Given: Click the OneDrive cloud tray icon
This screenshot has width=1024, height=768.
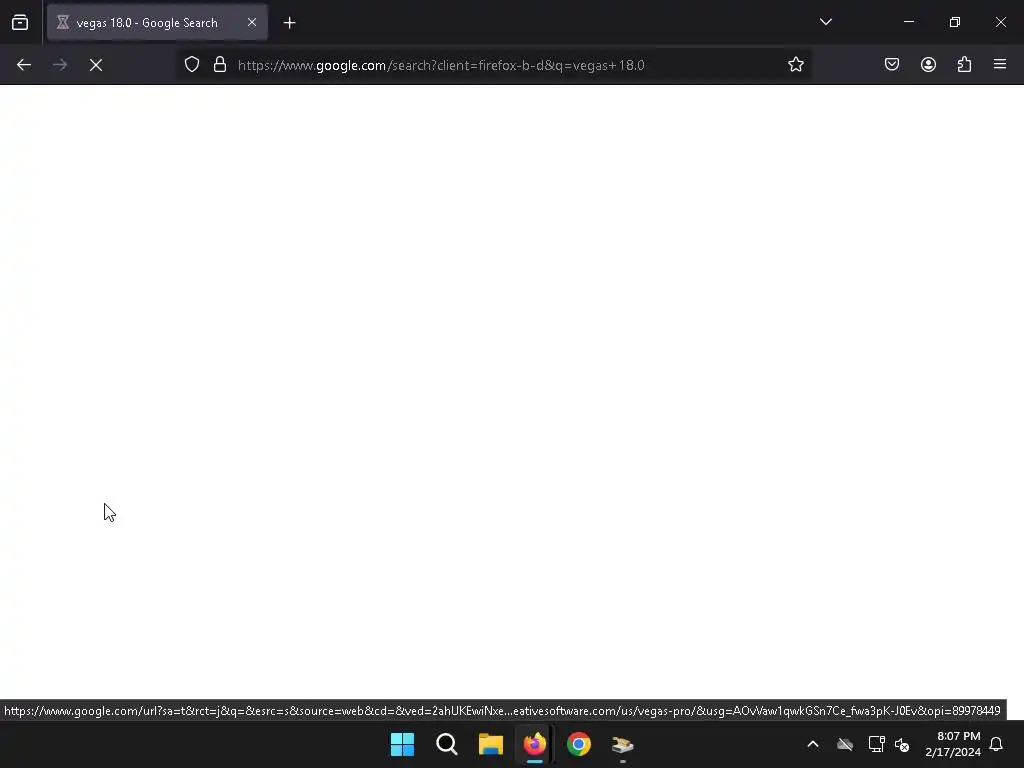Looking at the screenshot, I should coord(845,744).
